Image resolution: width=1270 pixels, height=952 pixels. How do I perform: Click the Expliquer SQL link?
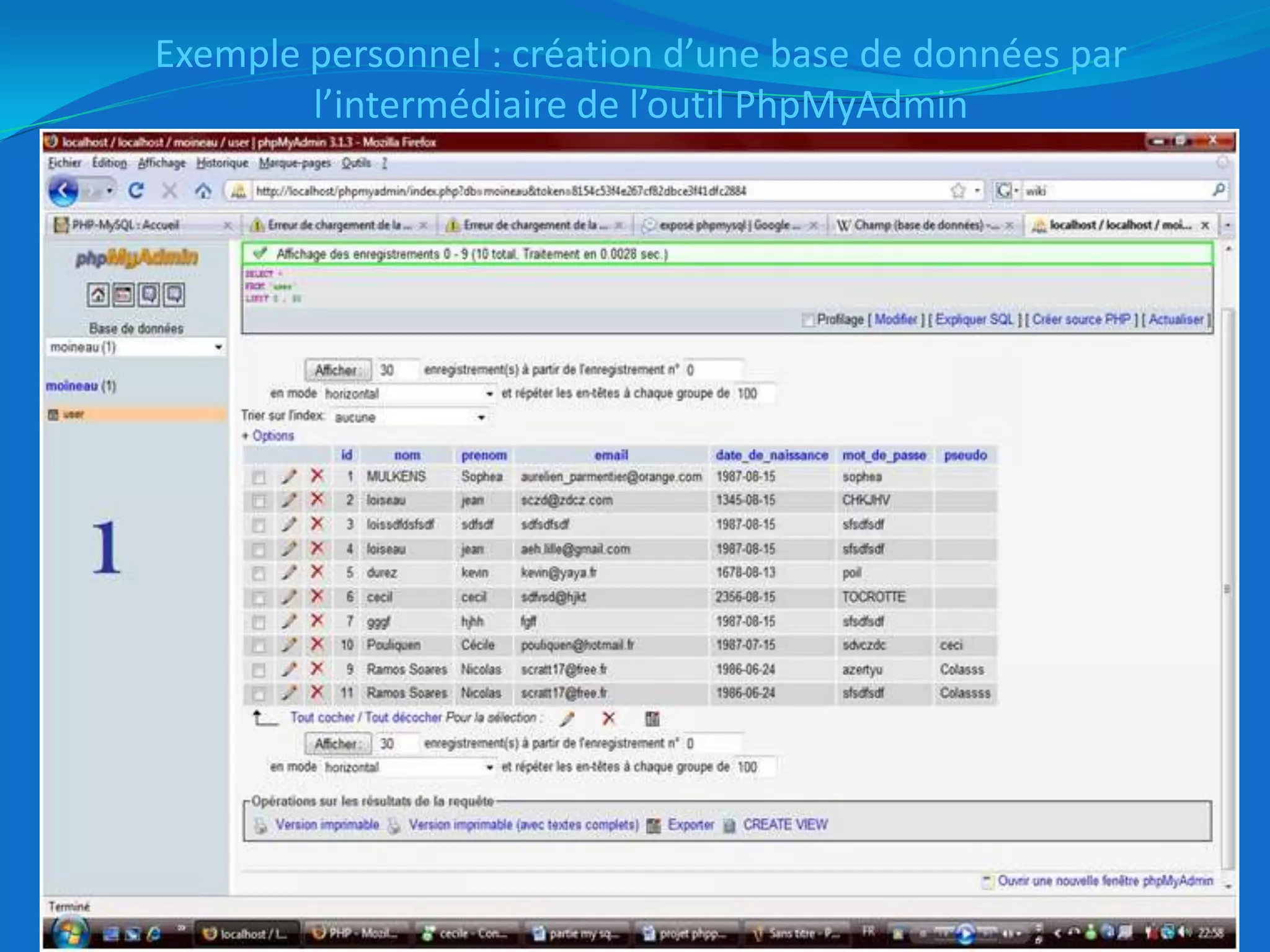[x=974, y=319]
